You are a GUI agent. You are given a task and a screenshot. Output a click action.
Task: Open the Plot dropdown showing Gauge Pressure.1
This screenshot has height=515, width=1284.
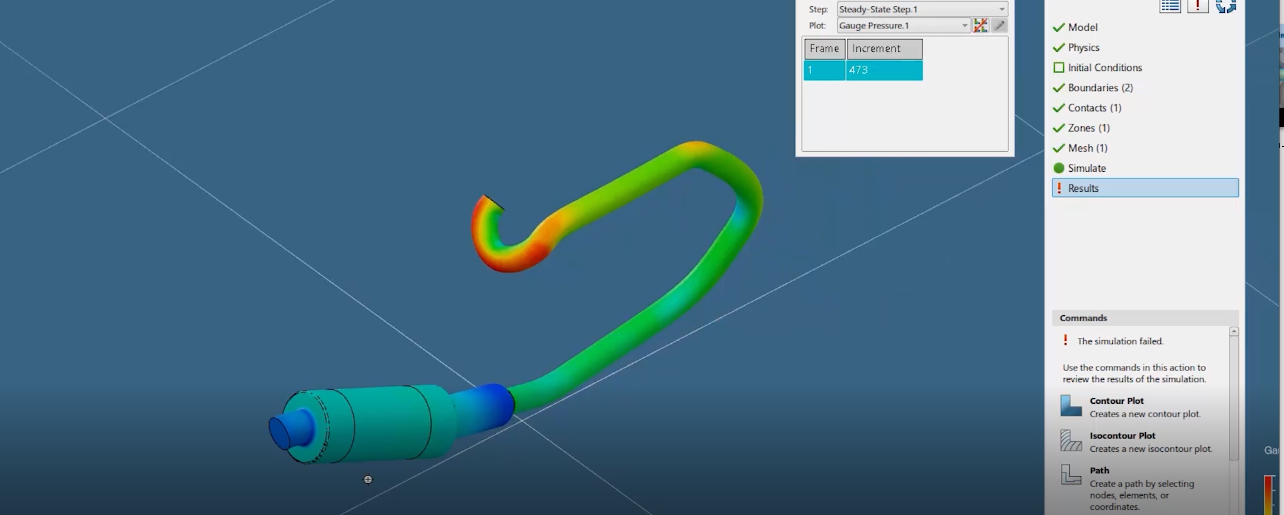903,25
